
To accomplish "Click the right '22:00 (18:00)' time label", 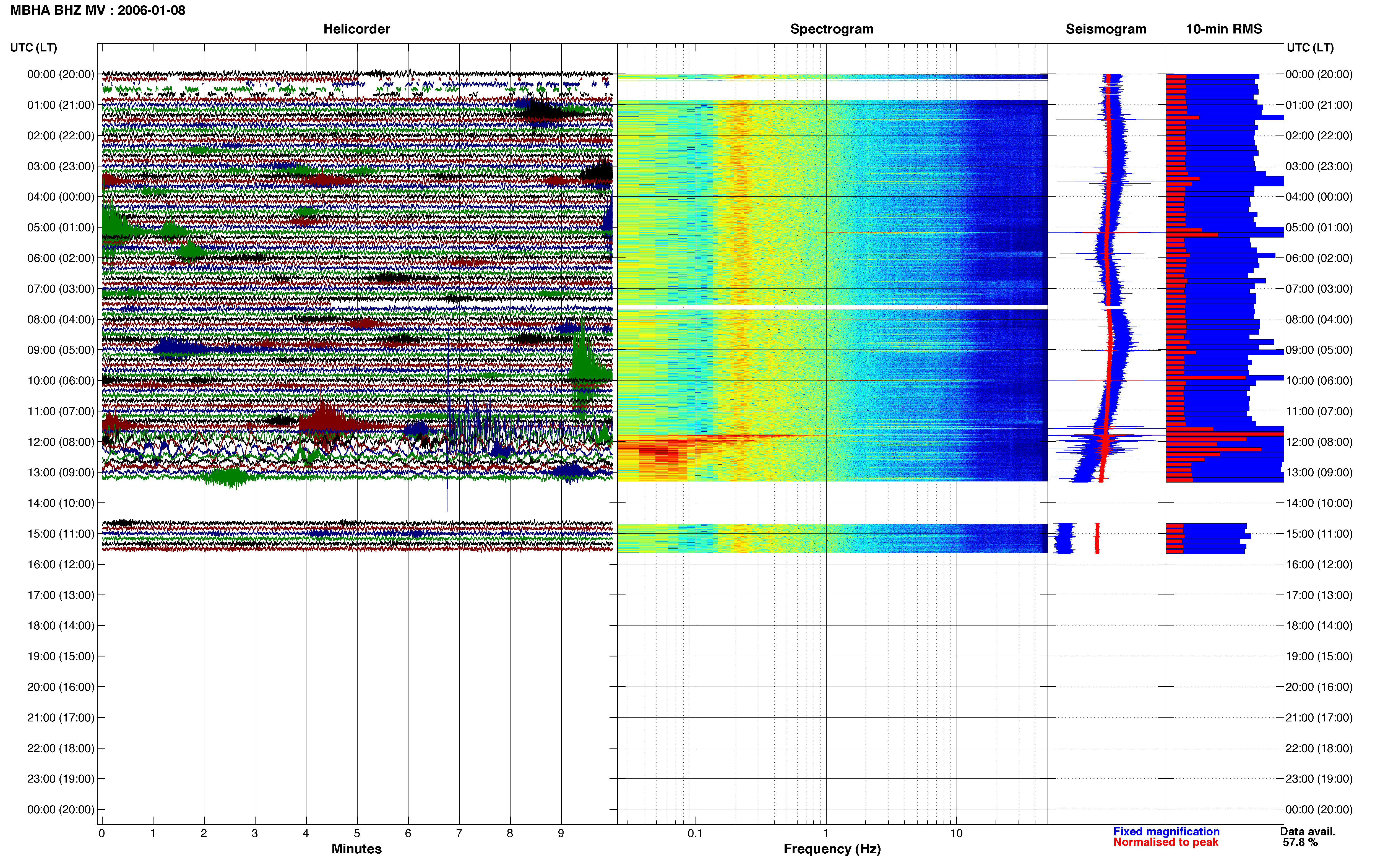I will [x=1319, y=748].
